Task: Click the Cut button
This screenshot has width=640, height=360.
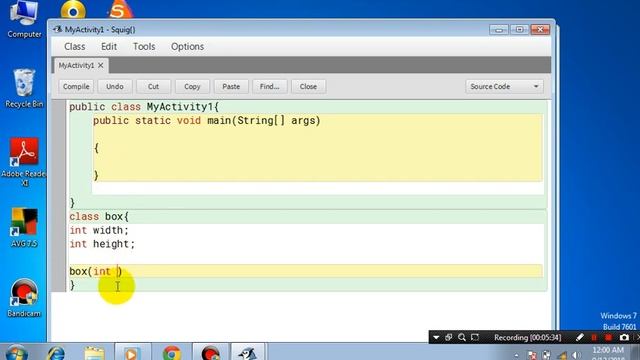Action: pyautogui.click(x=153, y=87)
